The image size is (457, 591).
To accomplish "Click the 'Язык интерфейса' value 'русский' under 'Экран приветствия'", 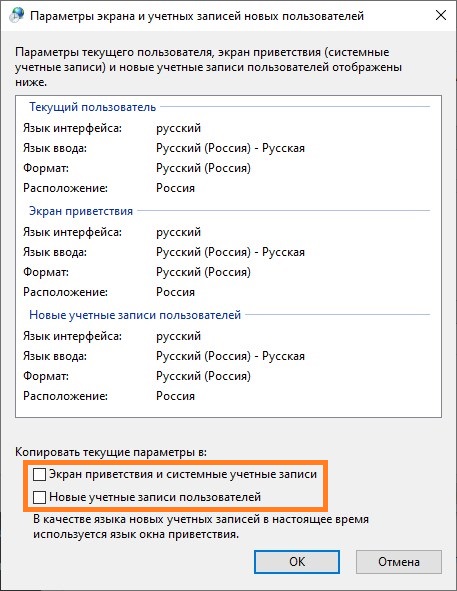I will [178, 232].
